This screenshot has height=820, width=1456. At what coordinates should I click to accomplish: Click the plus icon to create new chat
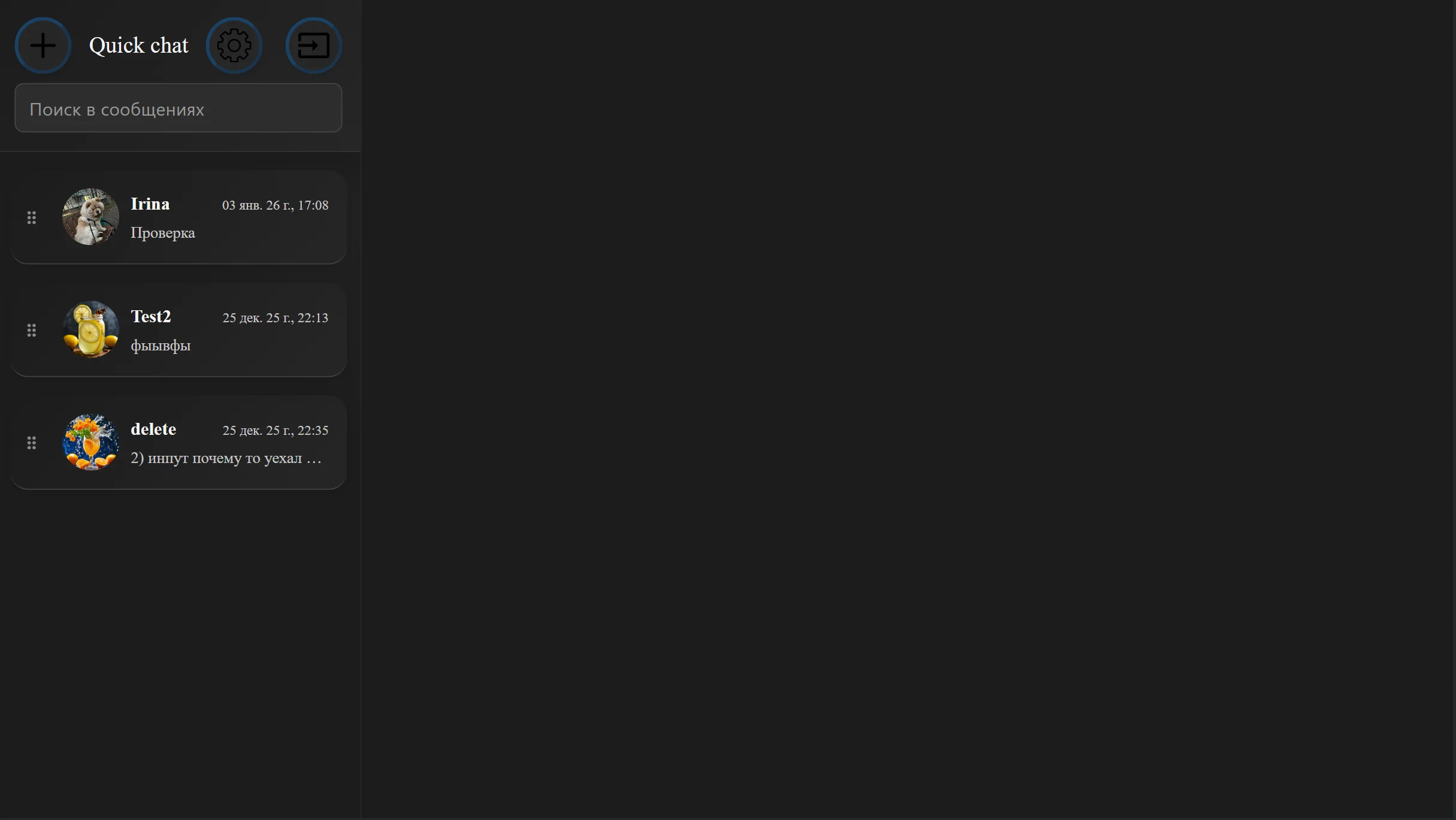43,46
